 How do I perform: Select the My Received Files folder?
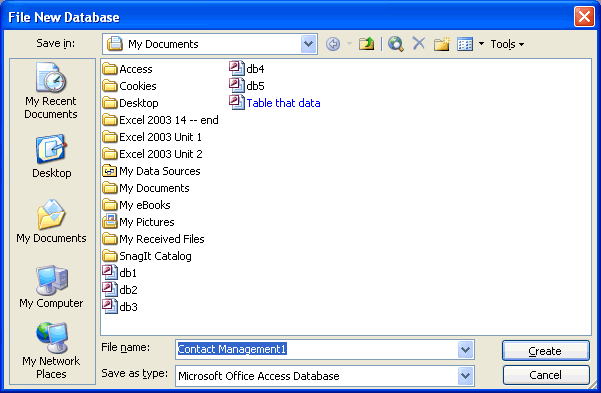click(x=153, y=239)
